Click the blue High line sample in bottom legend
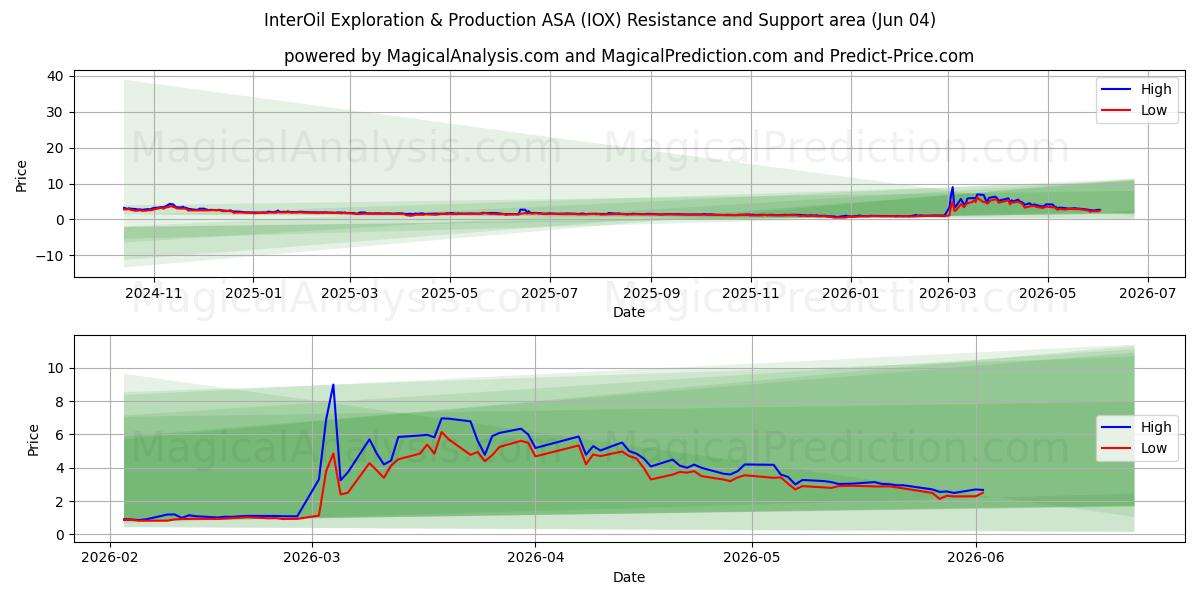Viewport: 1200px width, 600px height. (x=1117, y=428)
